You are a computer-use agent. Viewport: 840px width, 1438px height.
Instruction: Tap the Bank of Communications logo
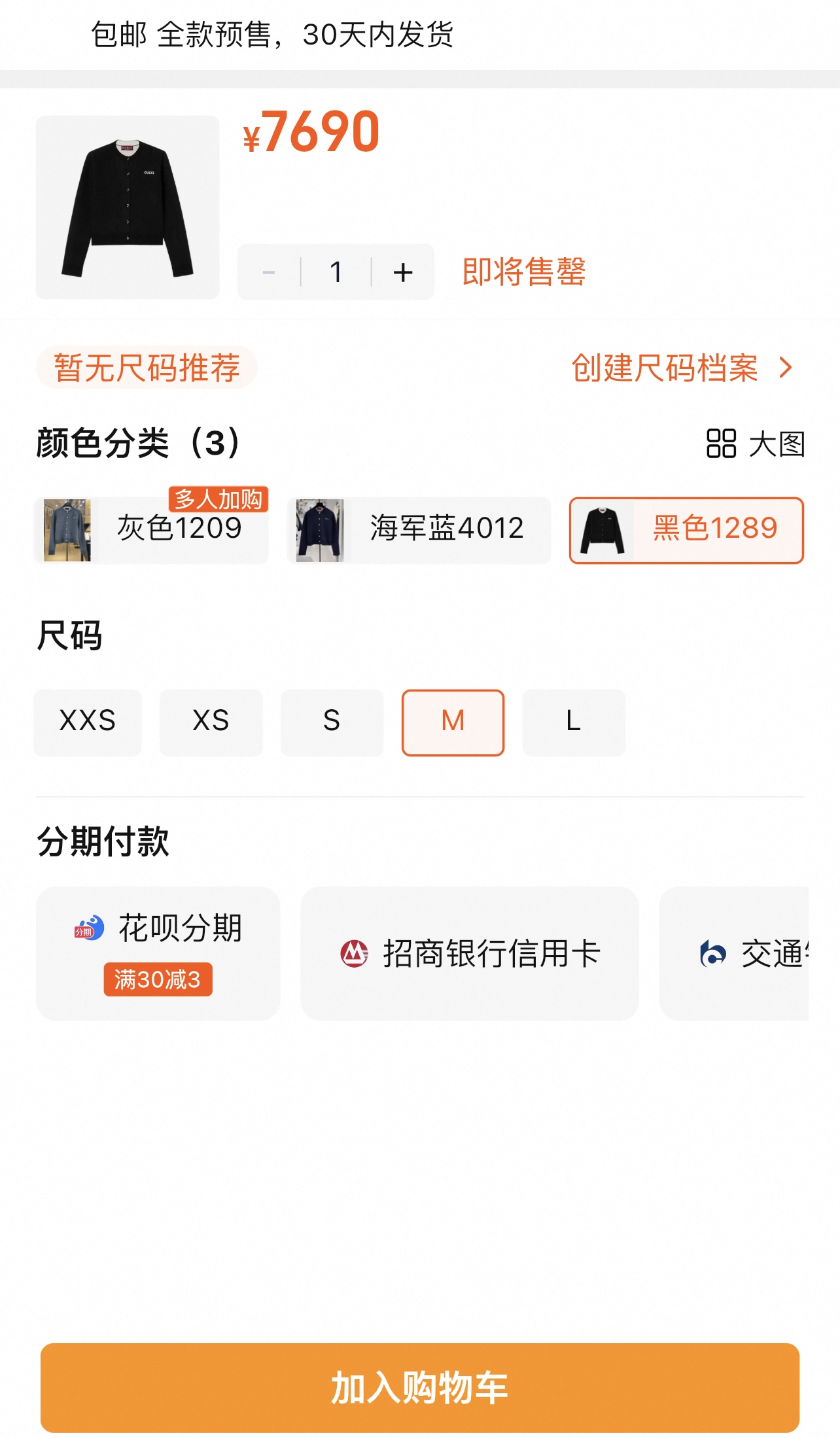712,953
